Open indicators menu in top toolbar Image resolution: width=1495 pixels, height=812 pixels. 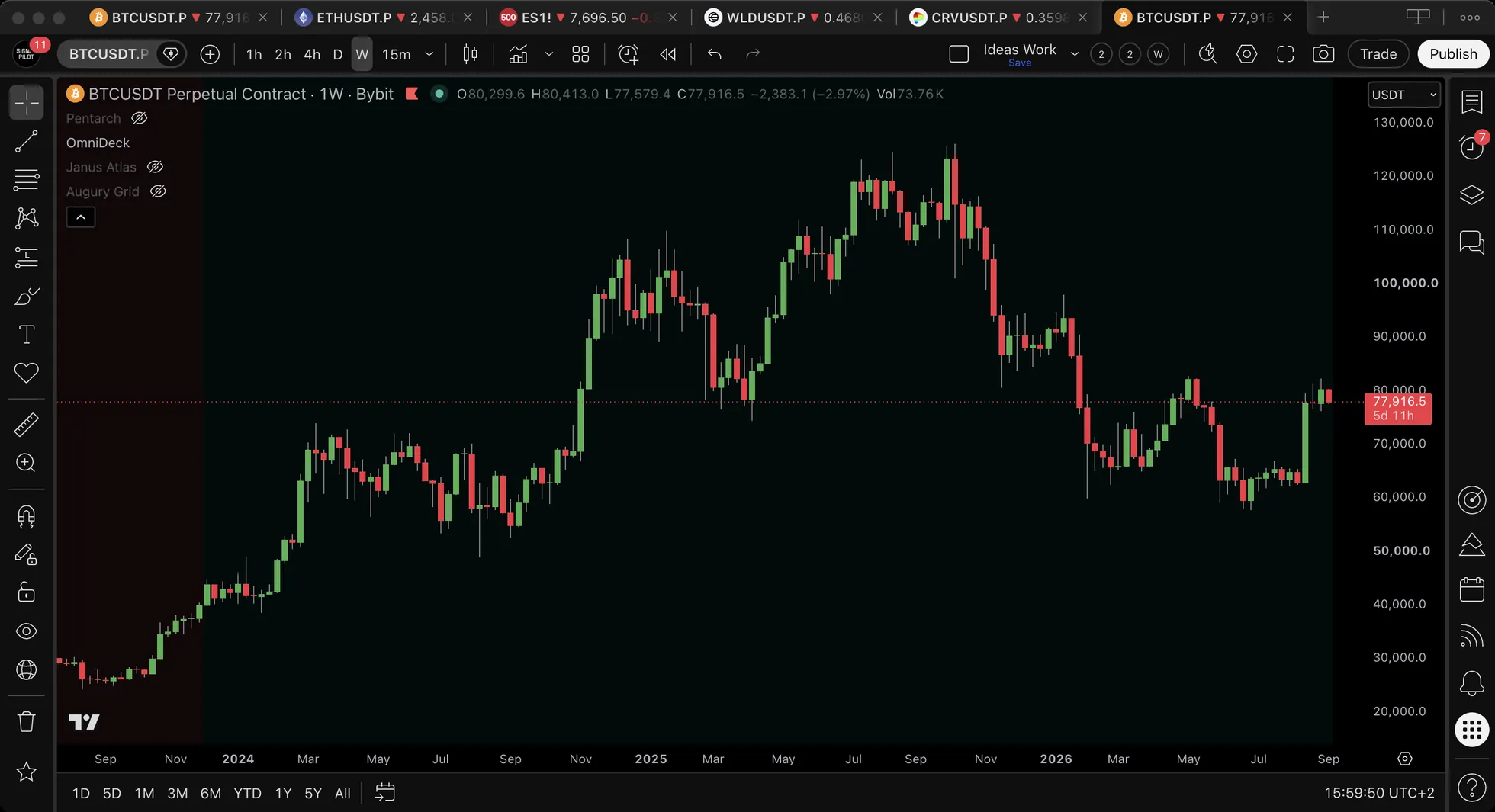[x=518, y=54]
